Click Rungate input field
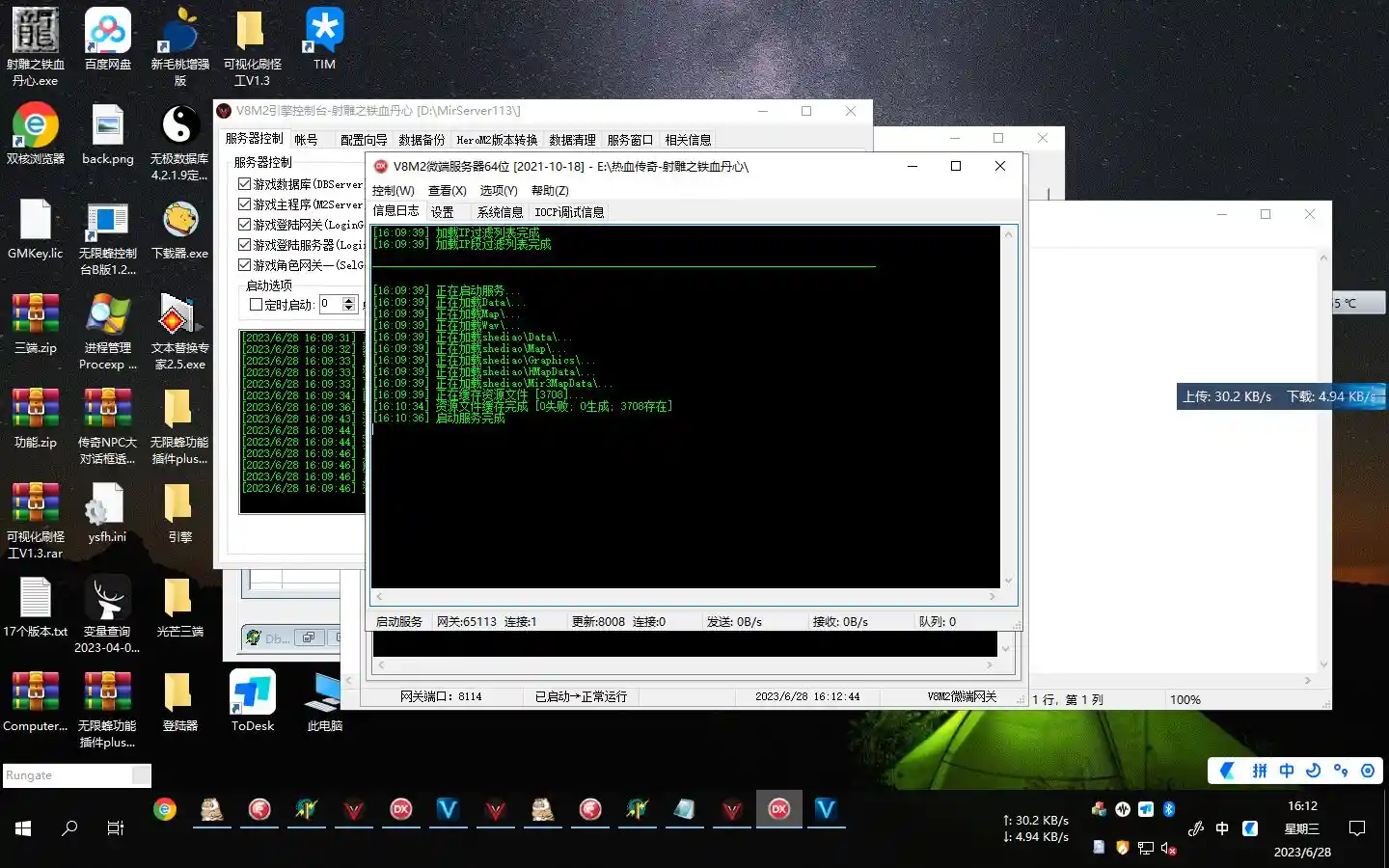The height and width of the screenshot is (868, 1389). point(68,775)
